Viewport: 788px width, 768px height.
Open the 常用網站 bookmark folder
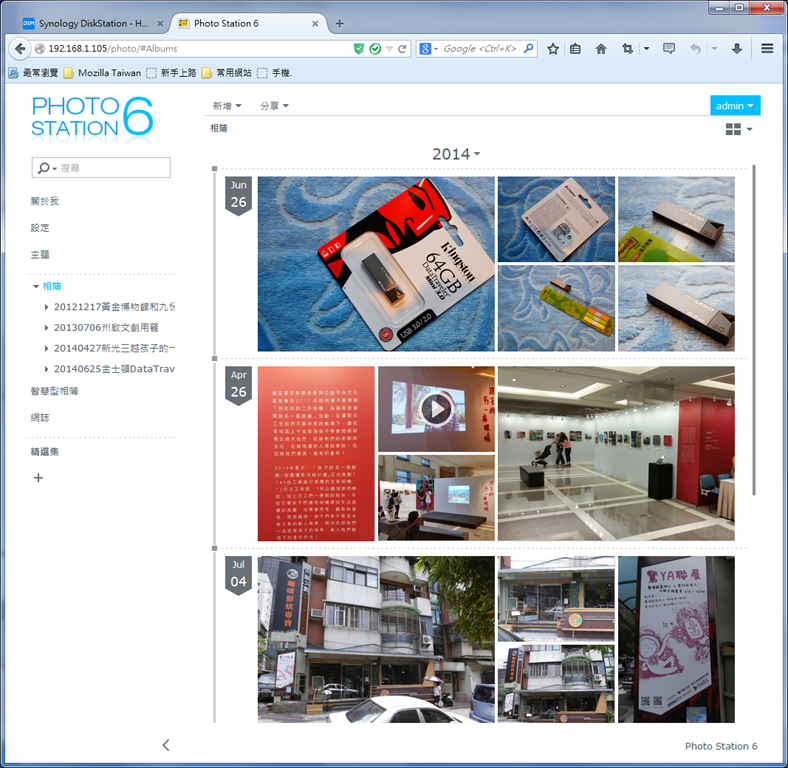[227, 73]
